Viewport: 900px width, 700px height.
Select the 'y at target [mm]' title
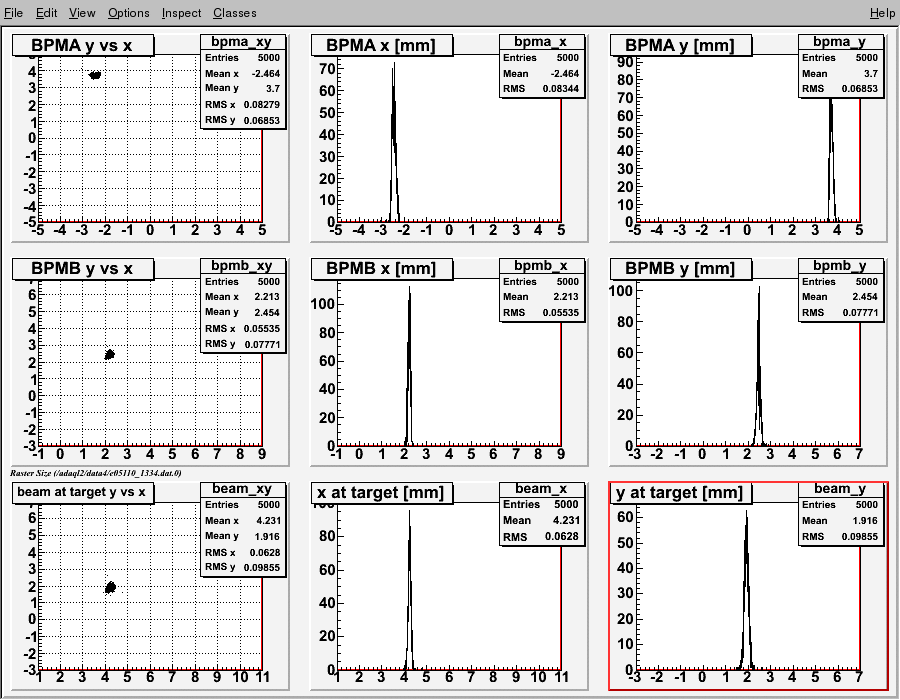click(x=681, y=492)
